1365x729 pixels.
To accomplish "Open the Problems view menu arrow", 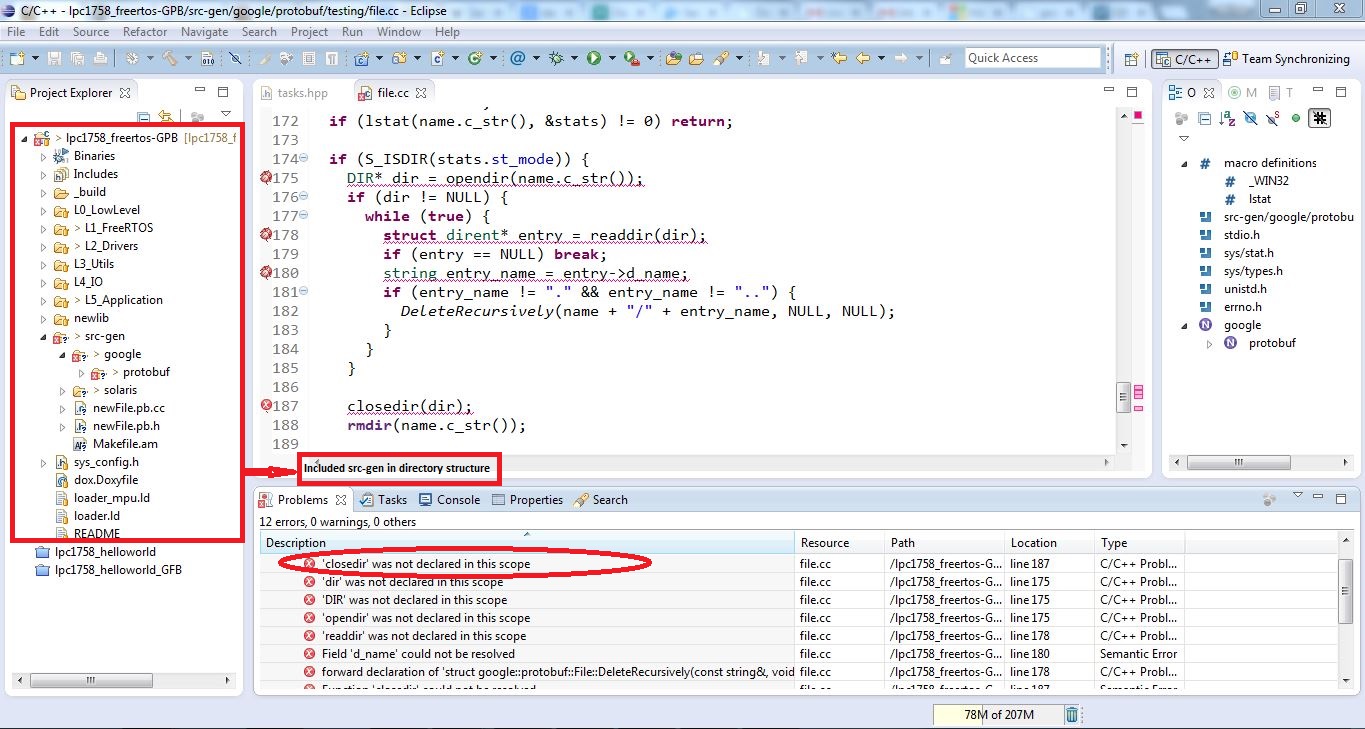I will click(x=1297, y=496).
